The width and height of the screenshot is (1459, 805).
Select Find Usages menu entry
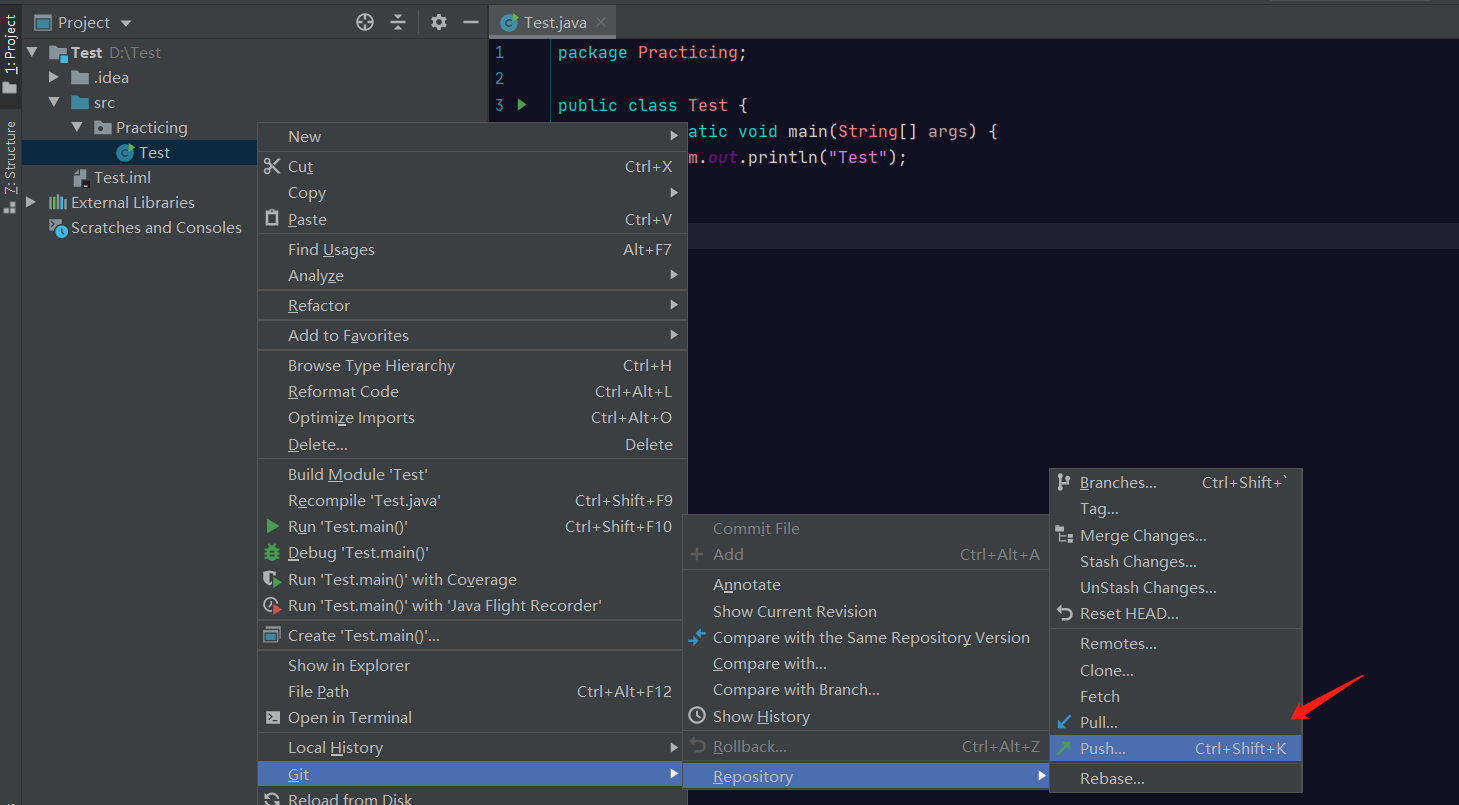tap(472, 249)
